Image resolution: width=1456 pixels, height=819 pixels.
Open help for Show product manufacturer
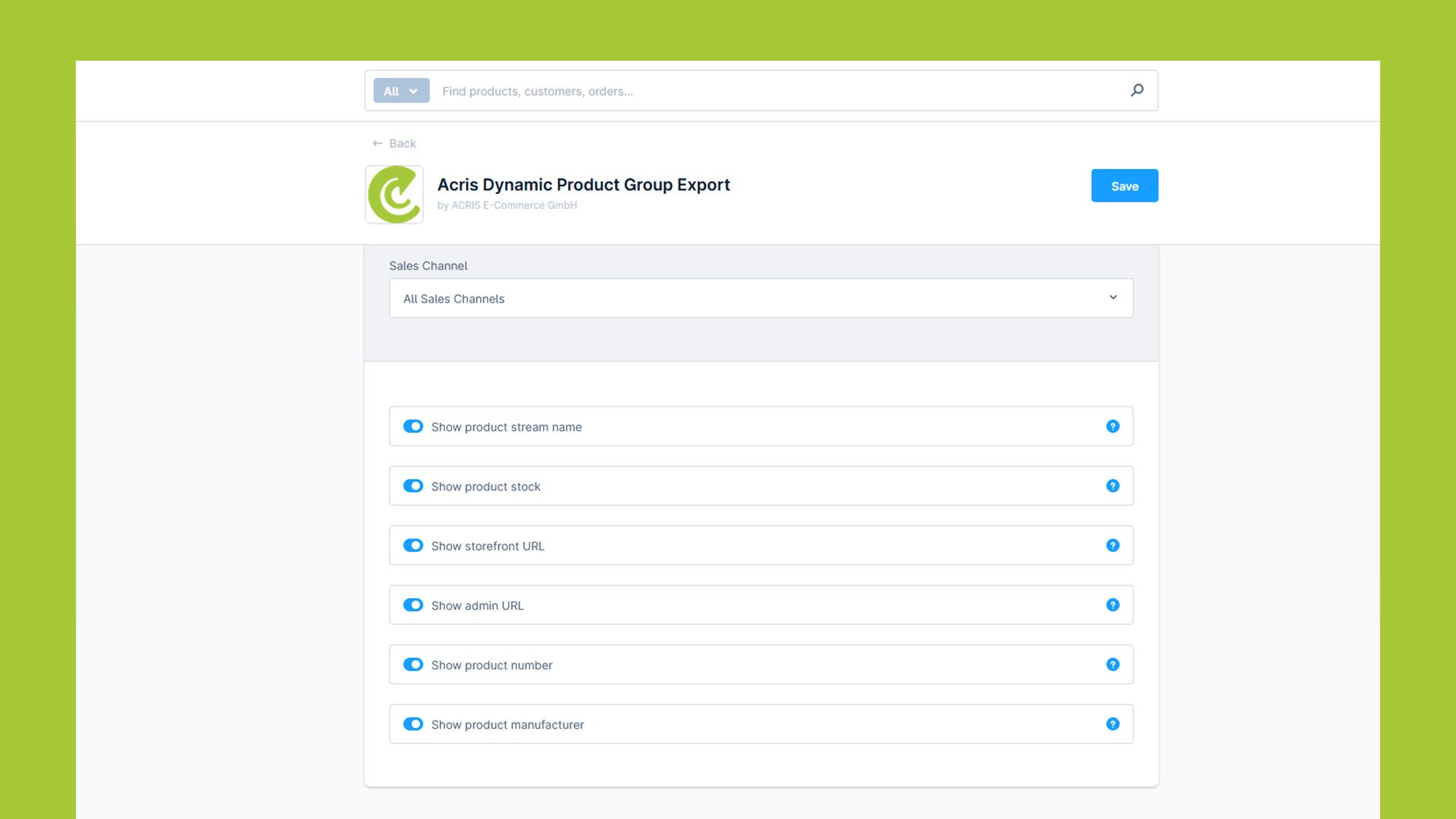[1112, 724]
